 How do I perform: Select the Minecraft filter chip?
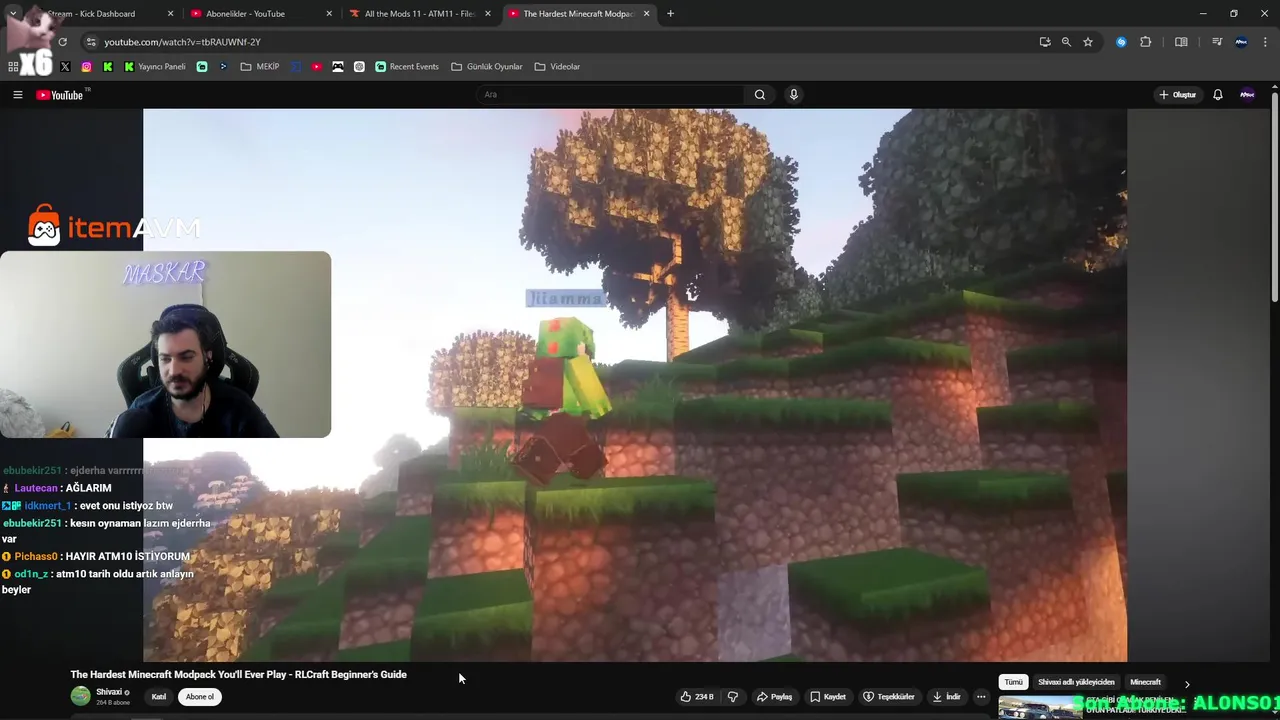tap(1145, 682)
